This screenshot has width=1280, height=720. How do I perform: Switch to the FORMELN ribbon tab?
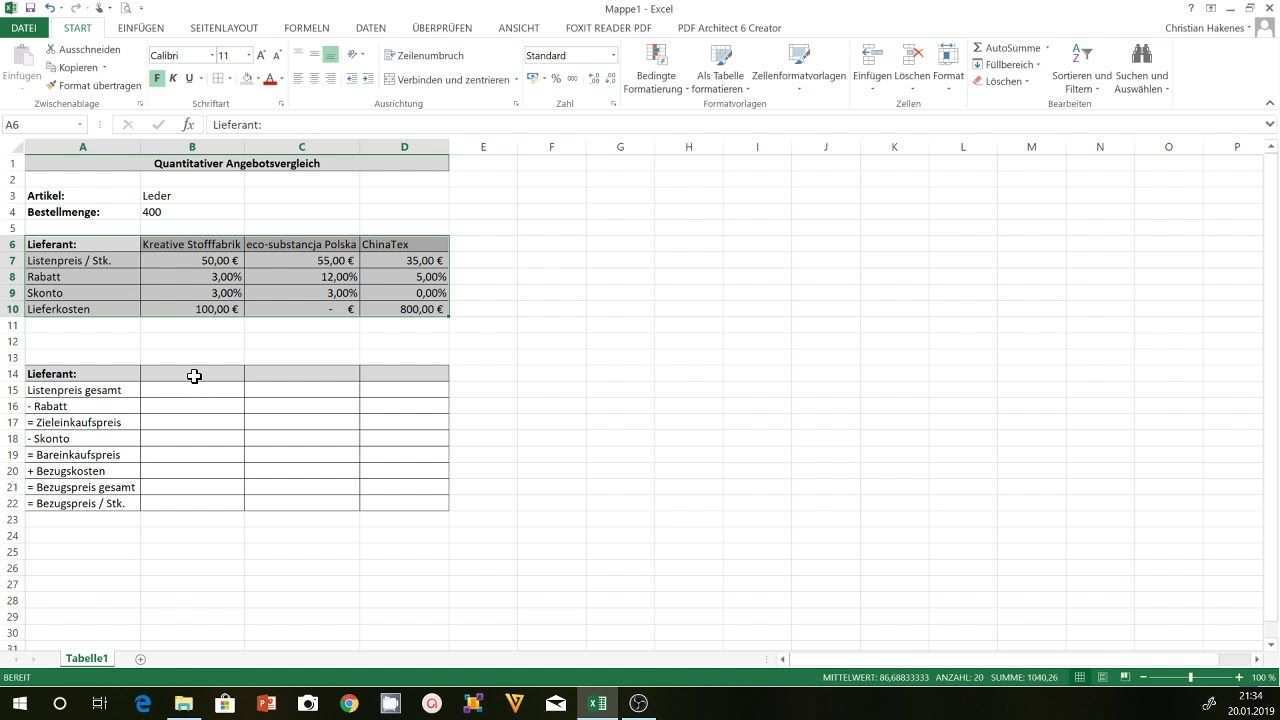click(x=306, y=28)
